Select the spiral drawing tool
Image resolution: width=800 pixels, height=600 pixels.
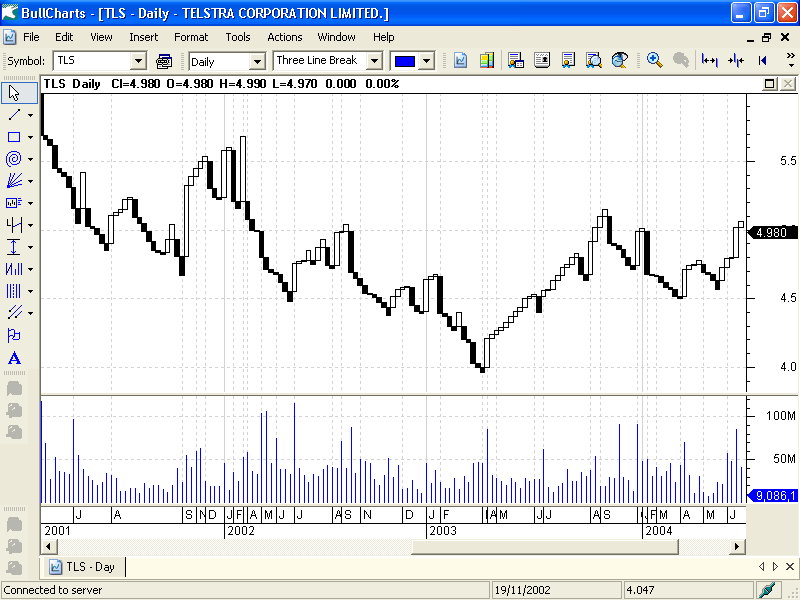tap(14, 159)
